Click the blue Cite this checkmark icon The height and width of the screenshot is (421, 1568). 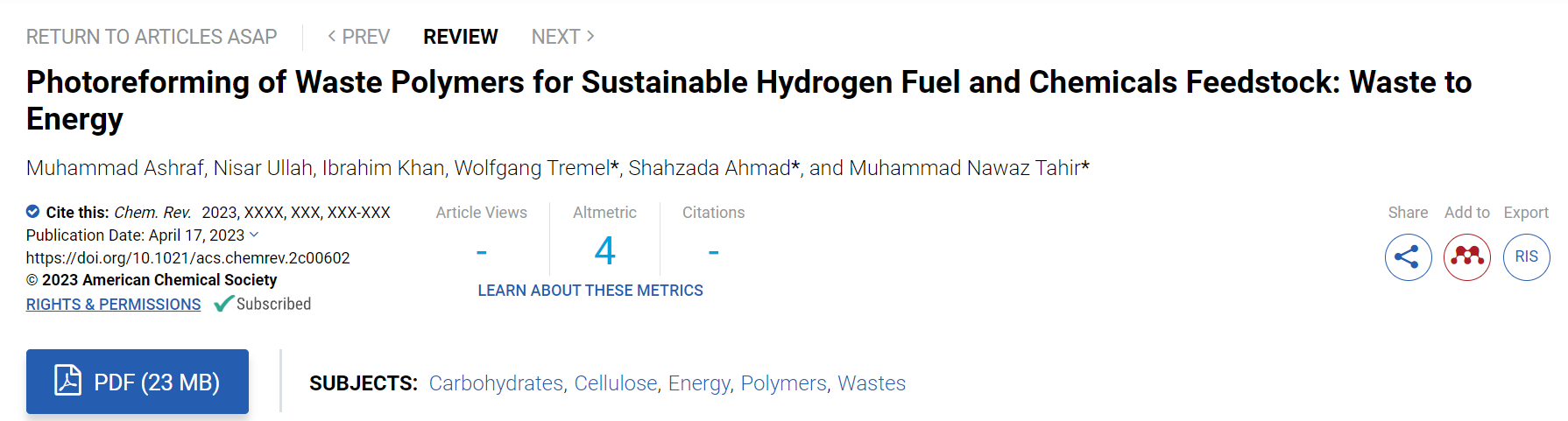(x=32, y=211)
